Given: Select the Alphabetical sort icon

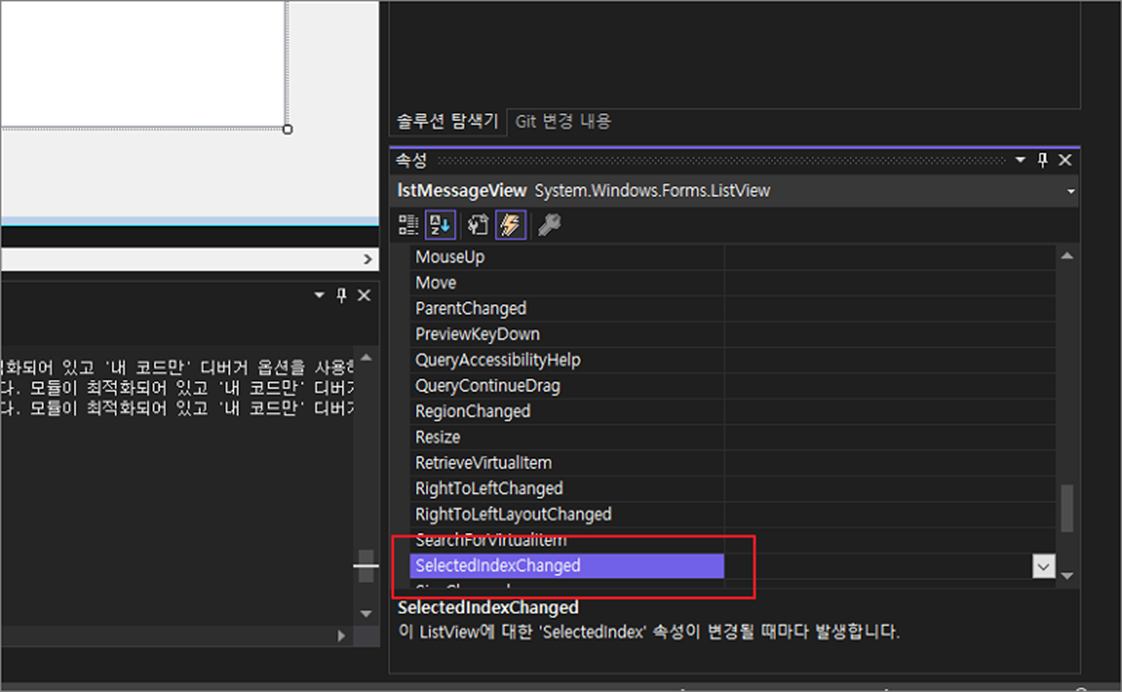Looking at the screenshot, I should point(439,224).
